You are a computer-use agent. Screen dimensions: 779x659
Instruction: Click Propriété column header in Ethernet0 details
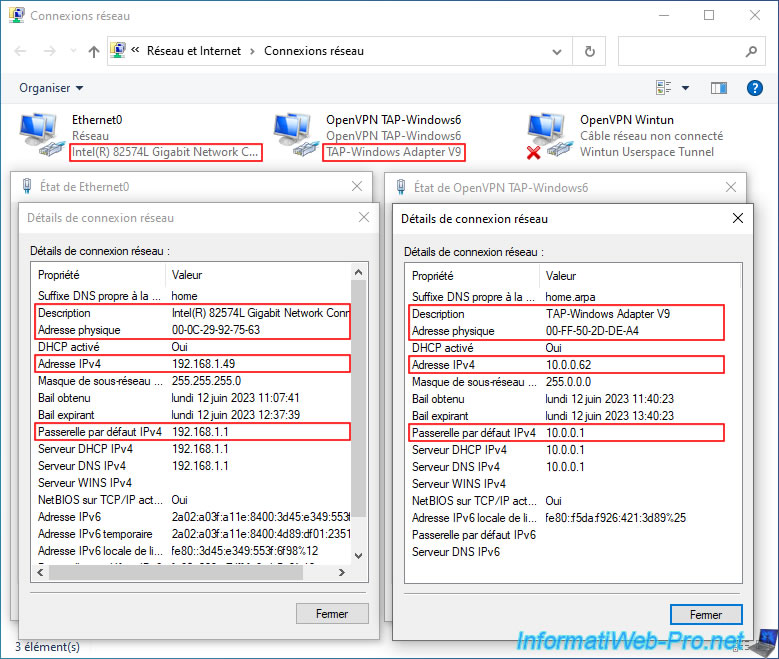tap(100, 275)
